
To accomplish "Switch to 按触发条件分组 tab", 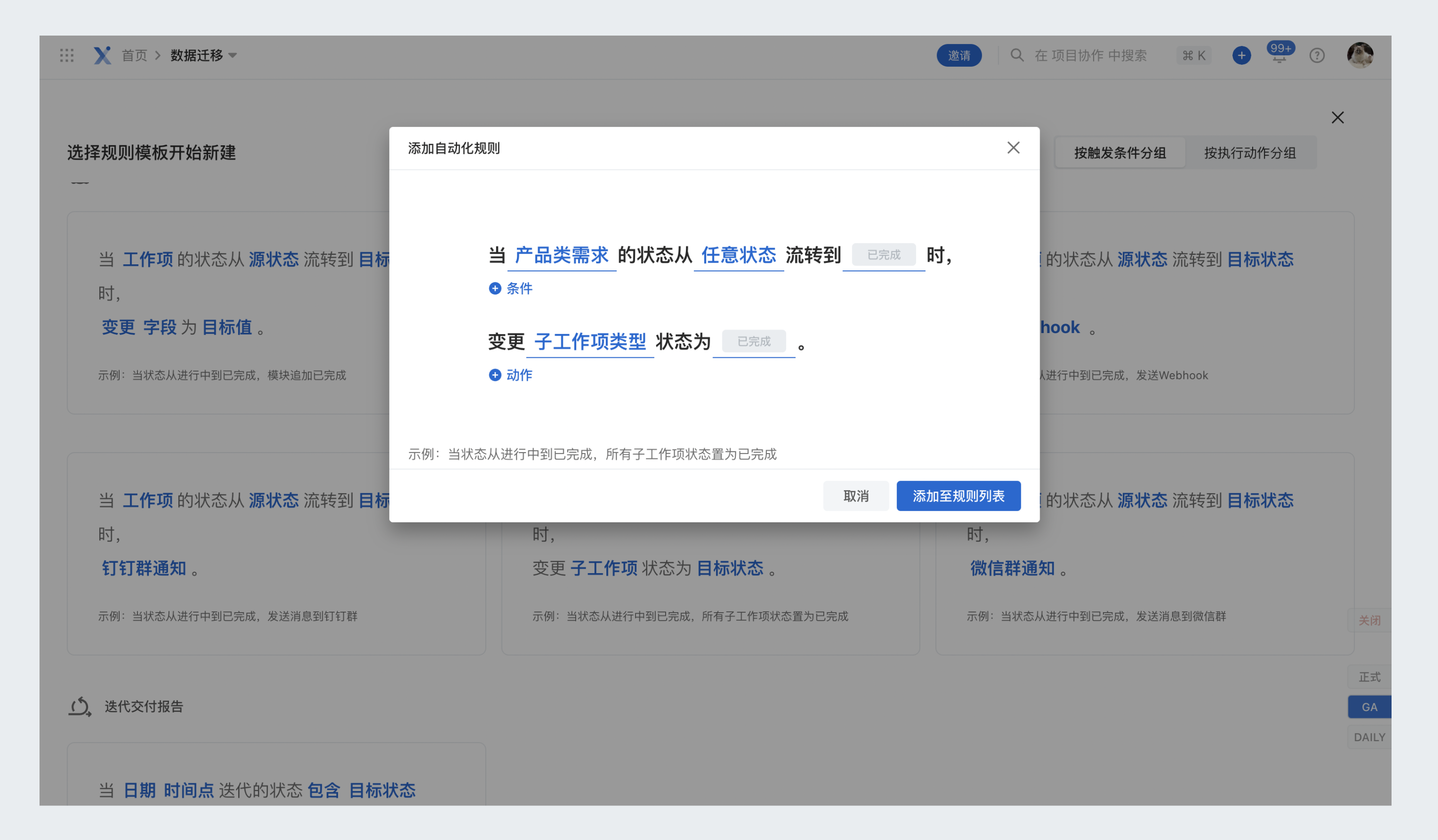I will (1120, 152).
